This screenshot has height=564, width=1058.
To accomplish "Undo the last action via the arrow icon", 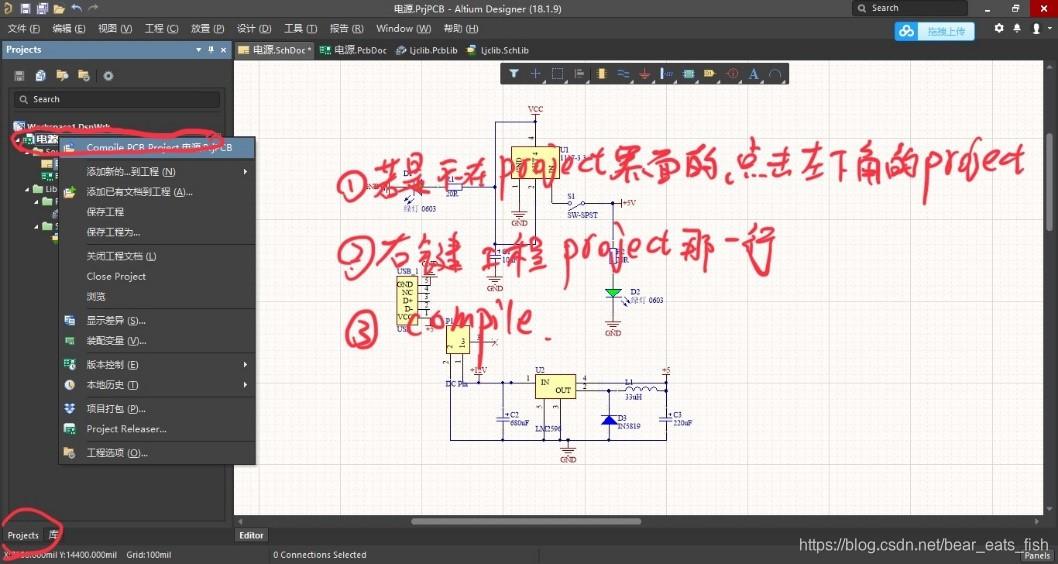I will 76,9.
